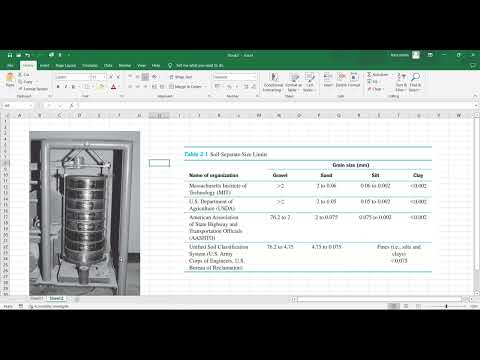
Task: Select the sieve shaker picture
Action: [85, 213]
